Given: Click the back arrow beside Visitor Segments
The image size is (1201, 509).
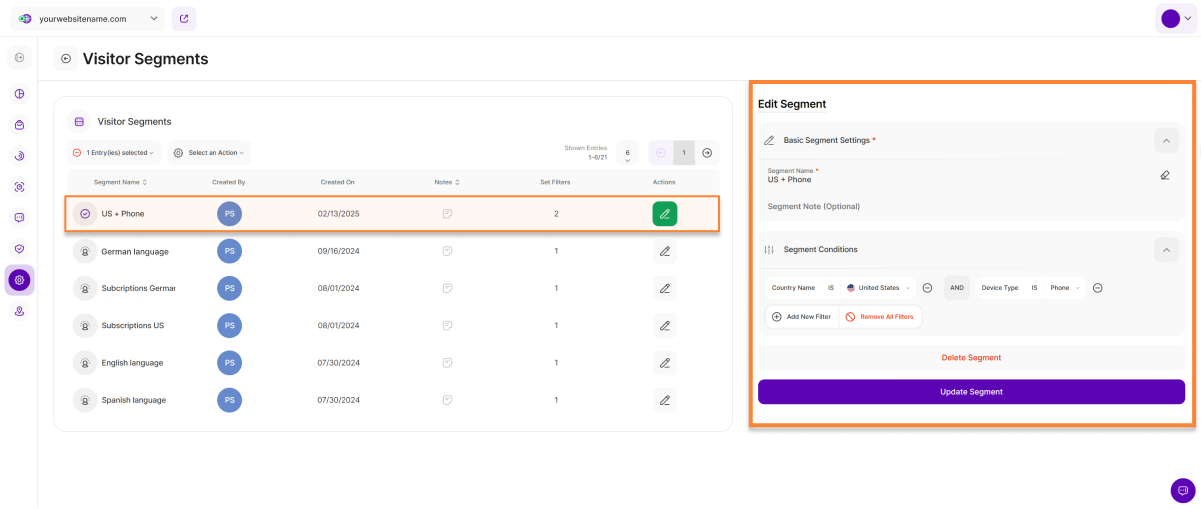Looking at the screenshot, I should coord(66,59).
